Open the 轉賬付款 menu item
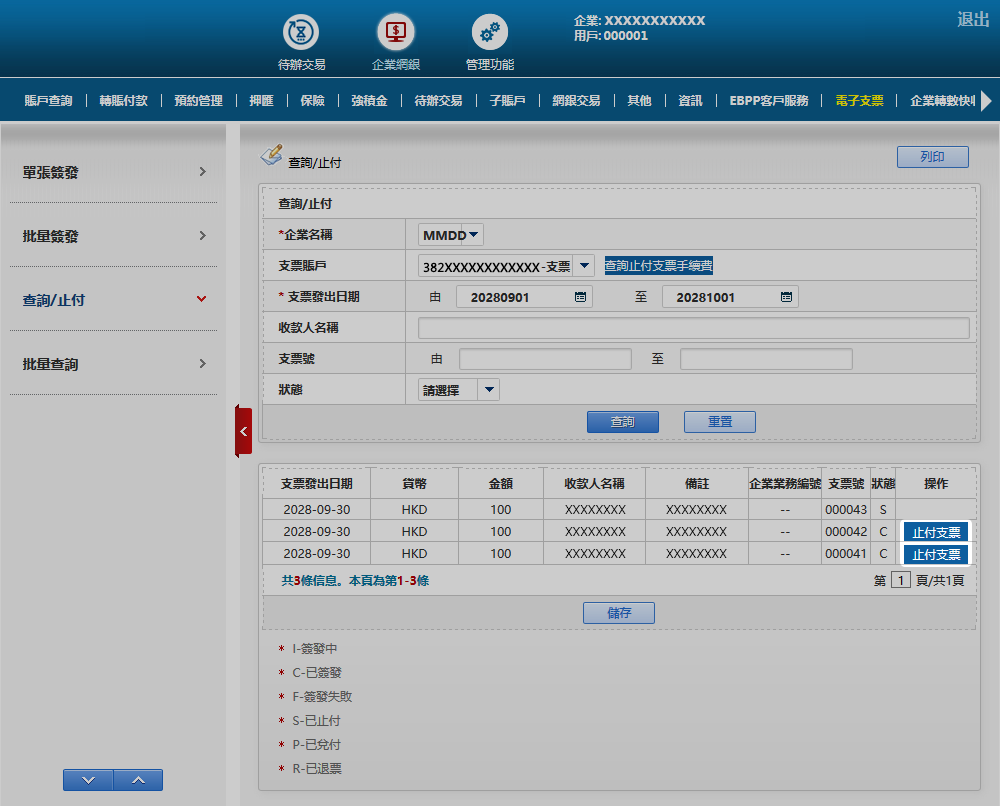 [x=123, y=101]
